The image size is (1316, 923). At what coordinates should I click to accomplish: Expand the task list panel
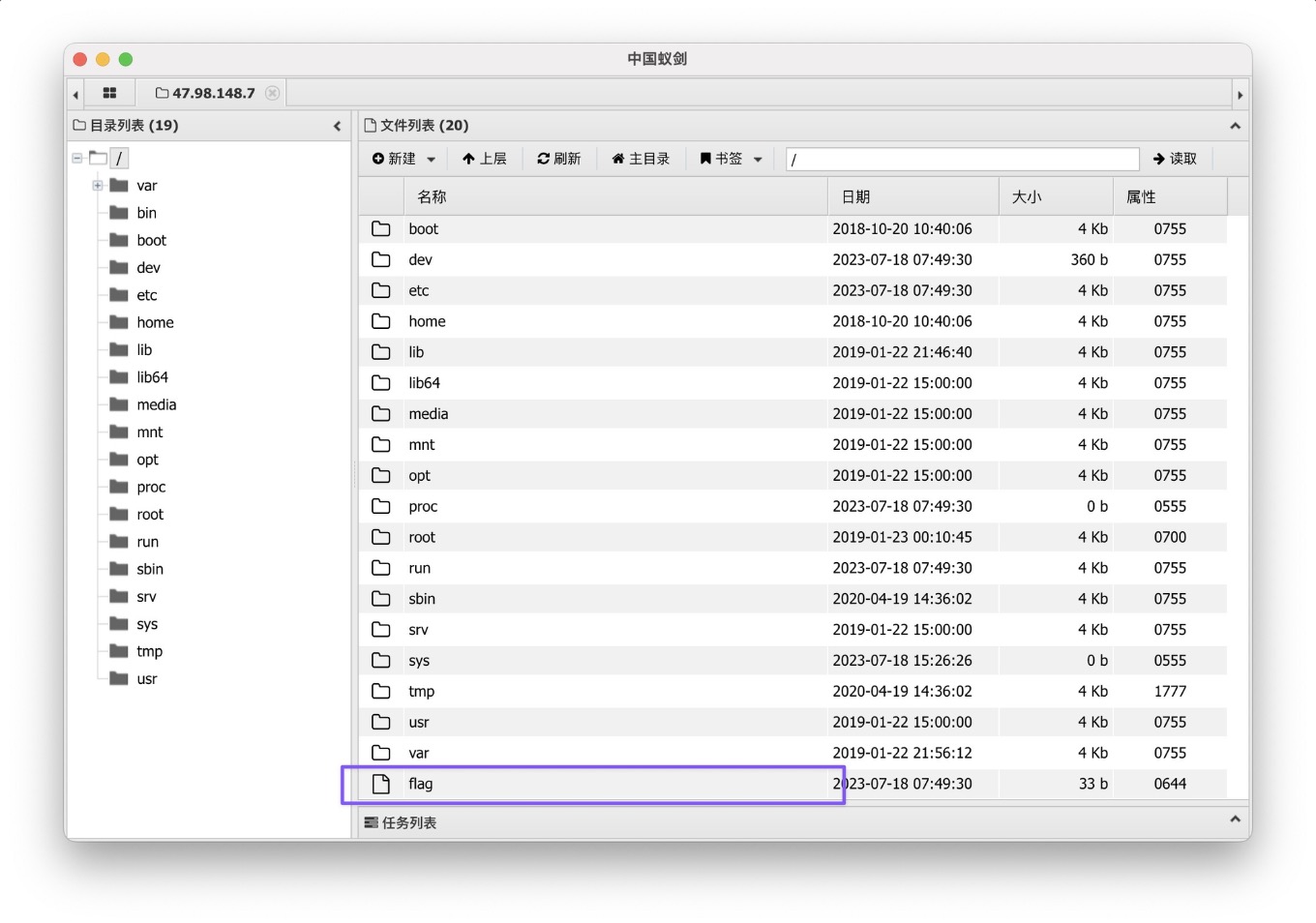(x=1235, y=819)
